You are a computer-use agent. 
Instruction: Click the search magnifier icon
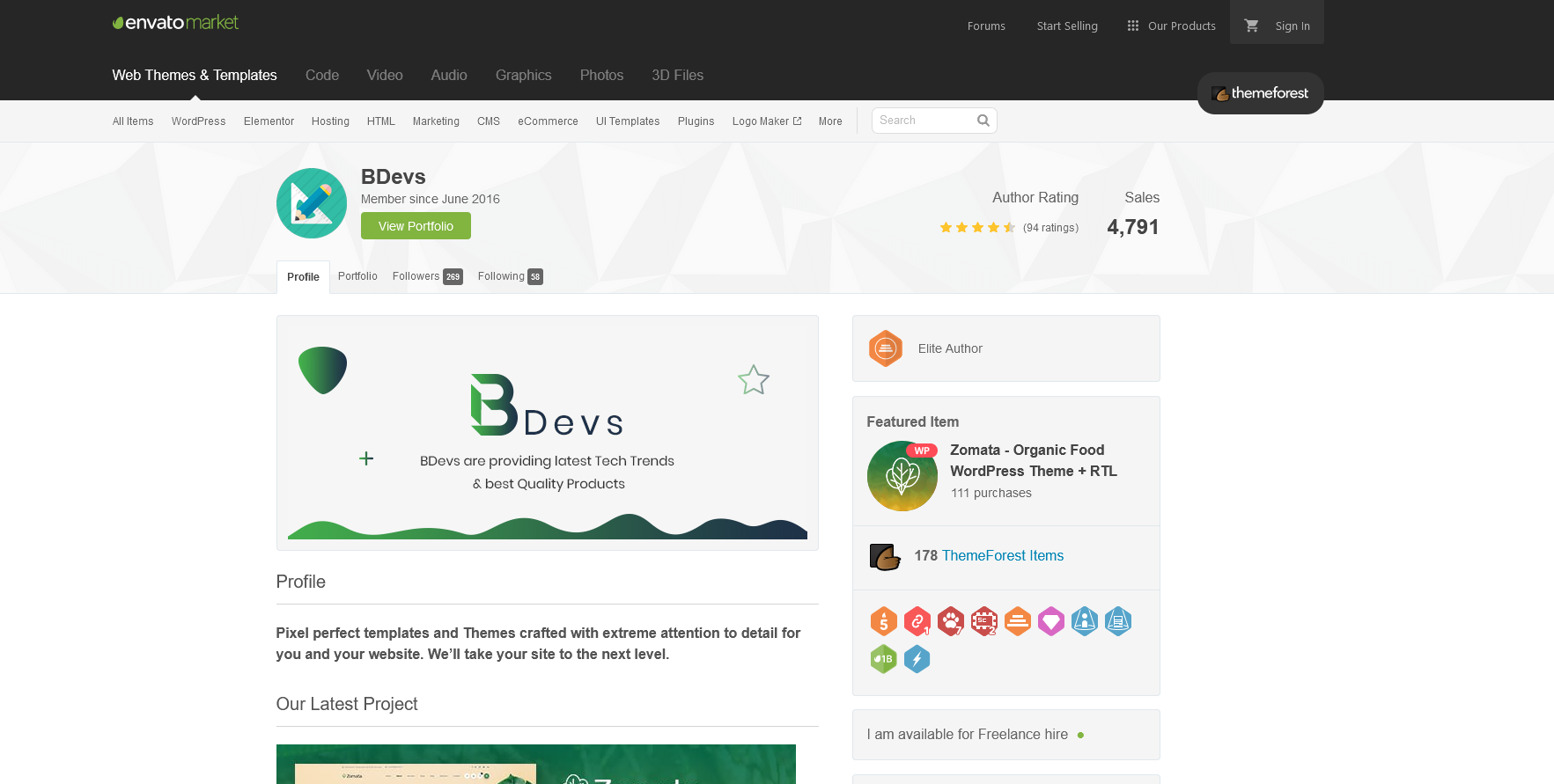click(983, 121)
